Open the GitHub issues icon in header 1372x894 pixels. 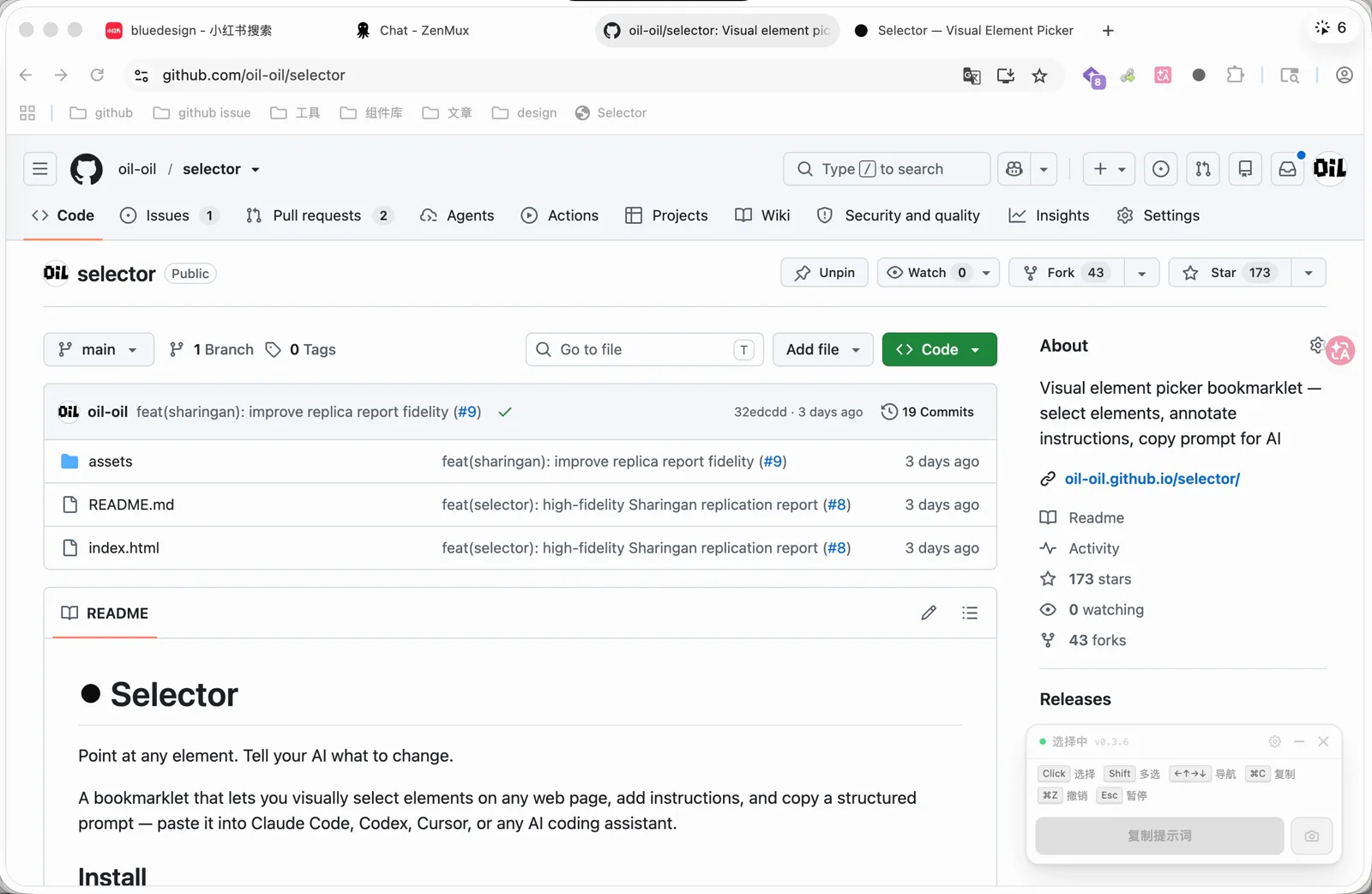1161,169
